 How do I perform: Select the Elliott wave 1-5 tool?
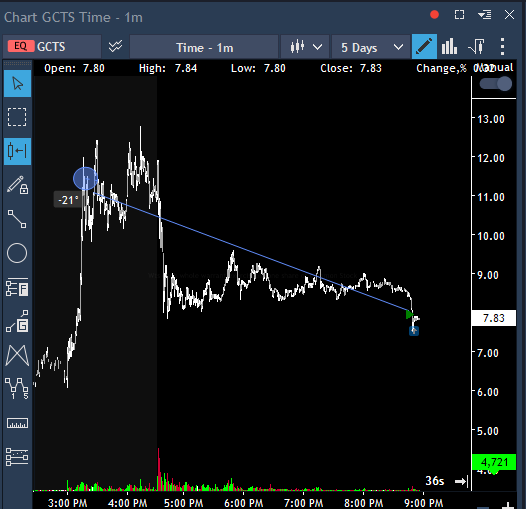(17, 389)
